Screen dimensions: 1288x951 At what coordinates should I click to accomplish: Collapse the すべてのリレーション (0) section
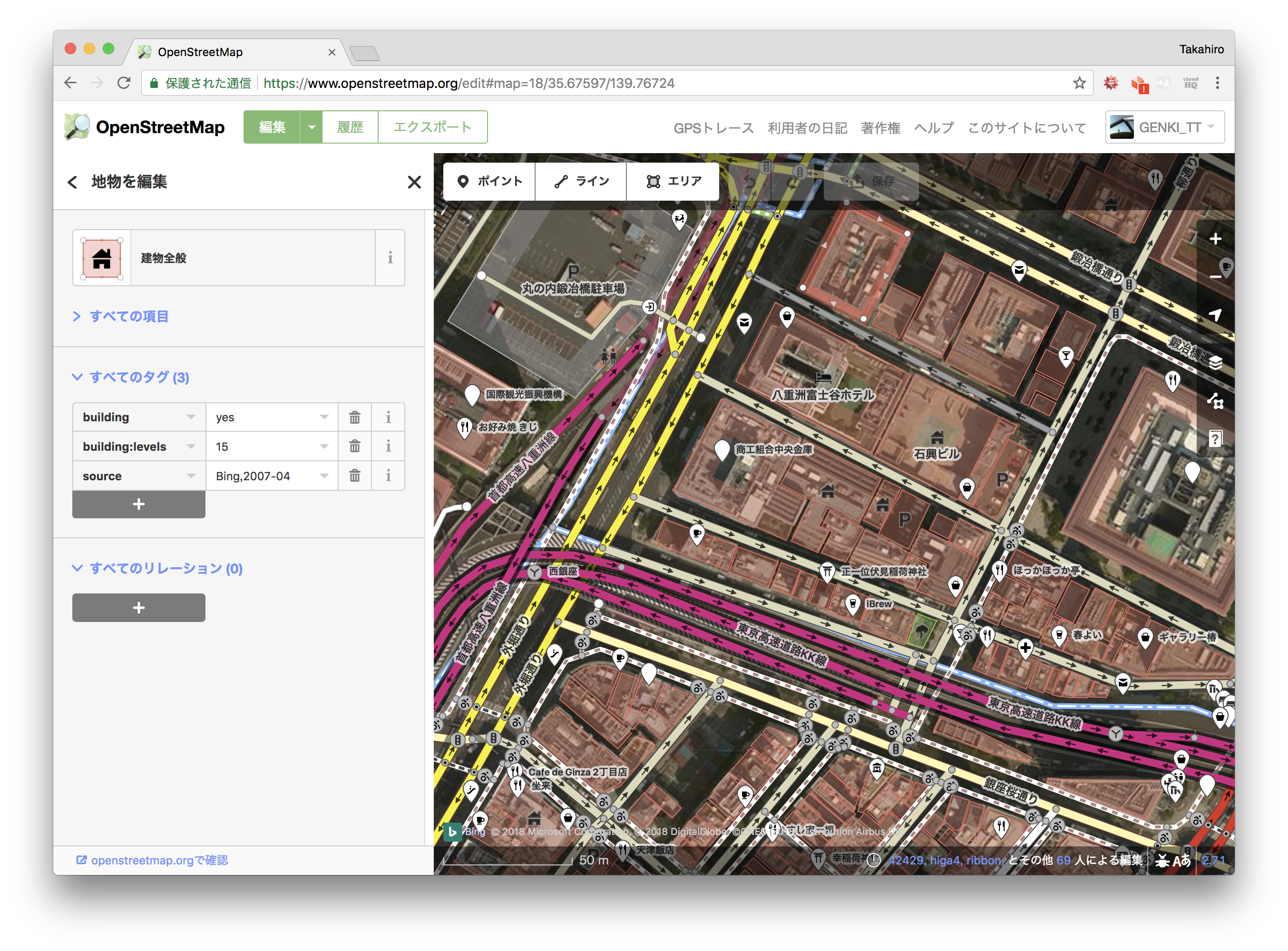pos(157,569)
